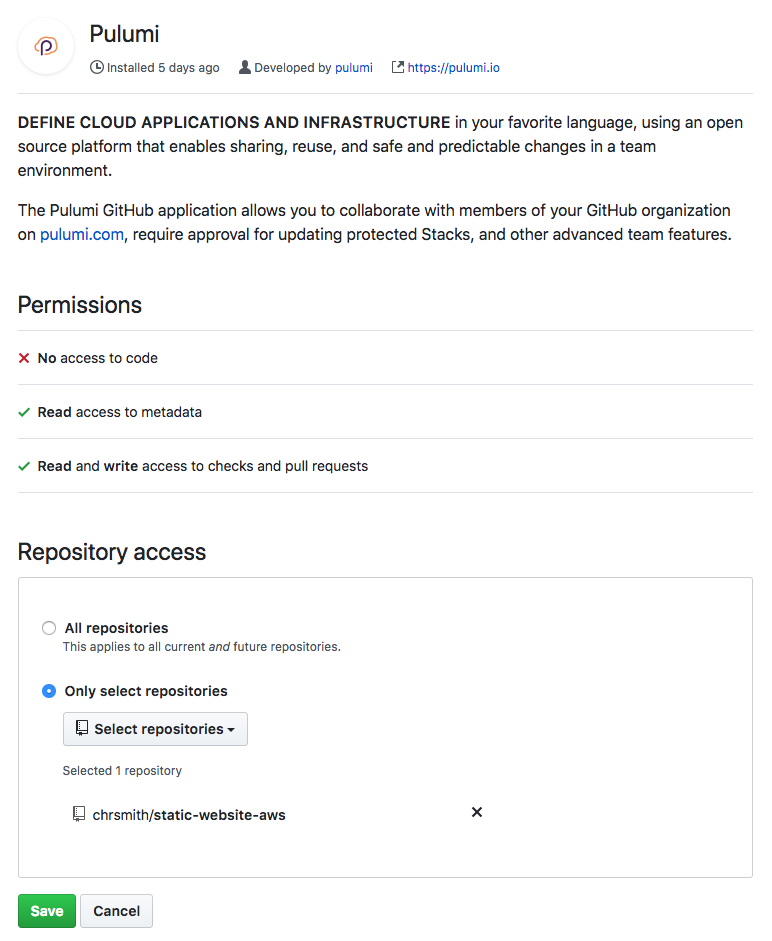
Task: Click the repository book icon beside chrsmith repo
Action: 79,813
